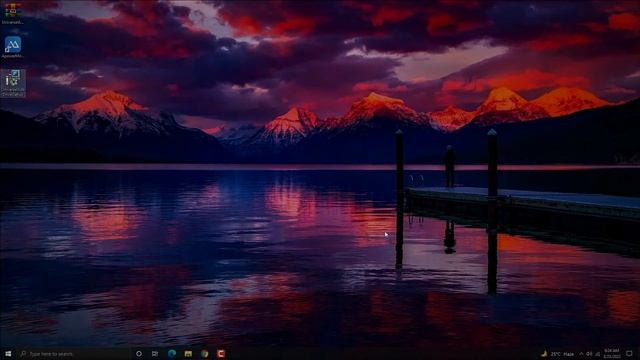Open Cortana circle icon in taskbar
The height and width of the screenshot is (360, 640).
coord(139,353)
